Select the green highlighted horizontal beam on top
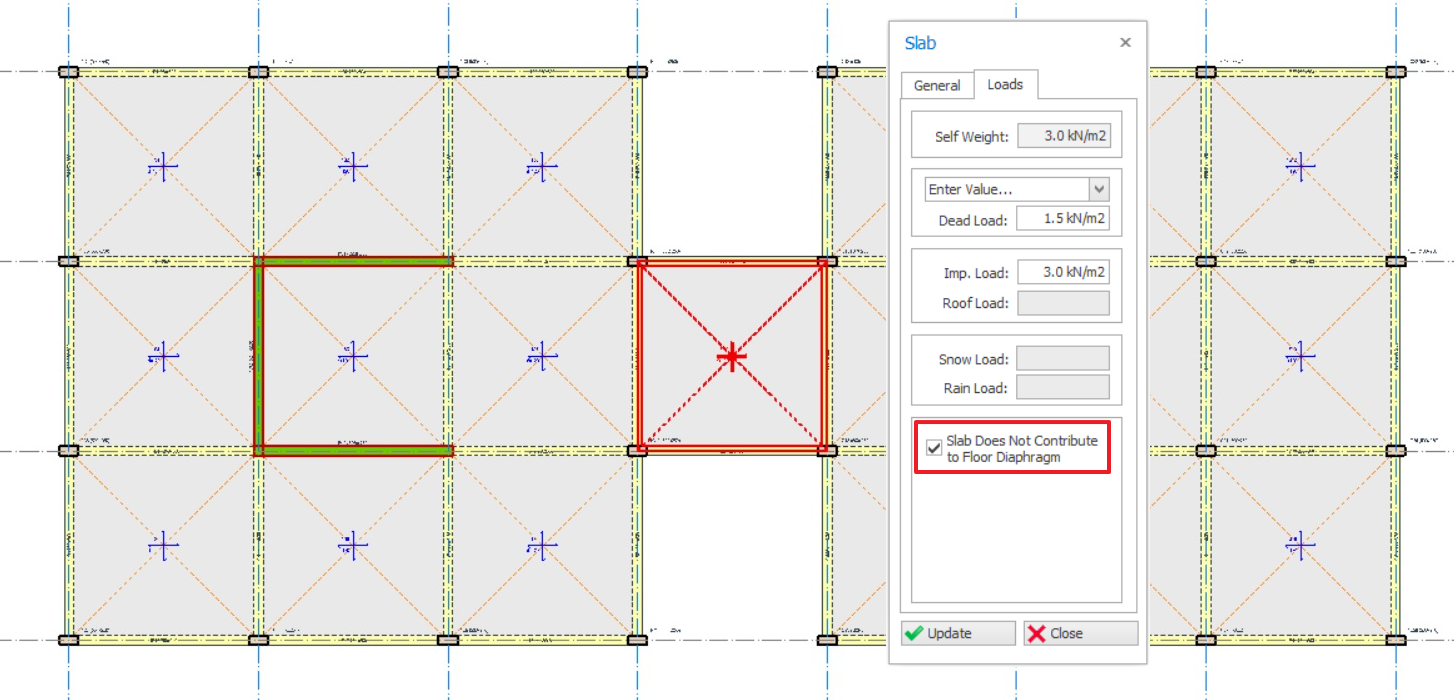 coord(352,262)
